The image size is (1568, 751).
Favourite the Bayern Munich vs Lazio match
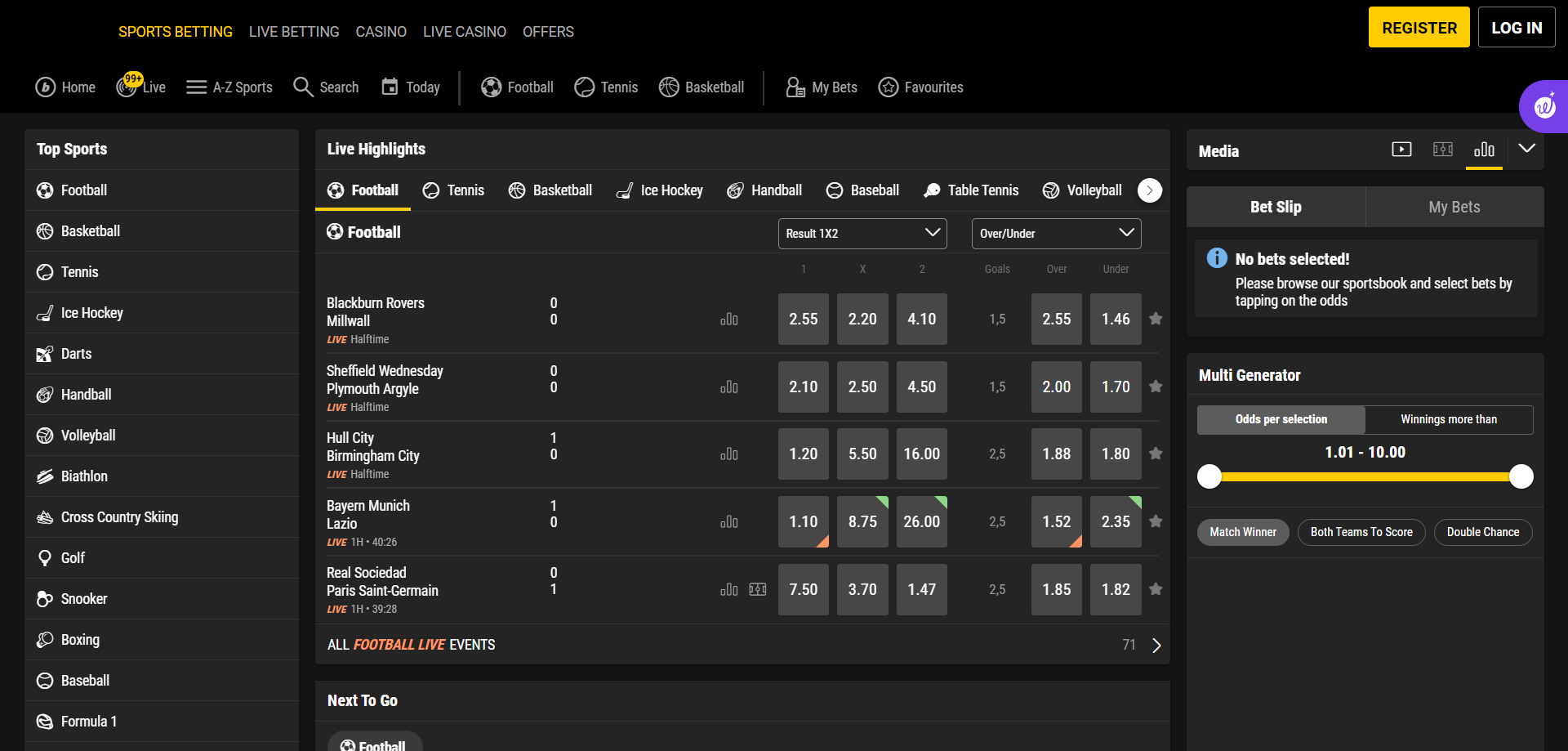(x=1156, y=521)
